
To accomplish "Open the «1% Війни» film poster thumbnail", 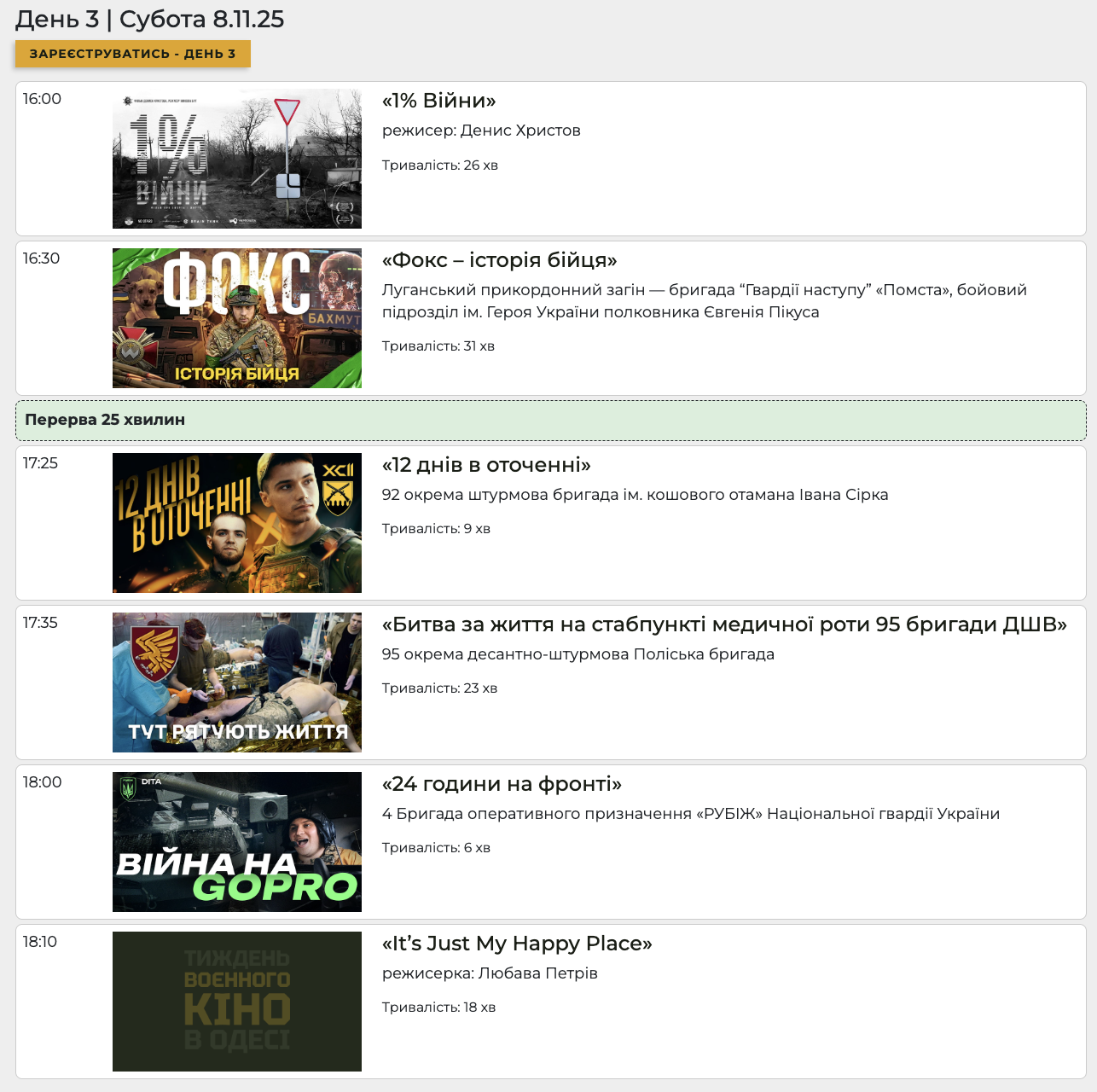I will (x=237, y=159).
